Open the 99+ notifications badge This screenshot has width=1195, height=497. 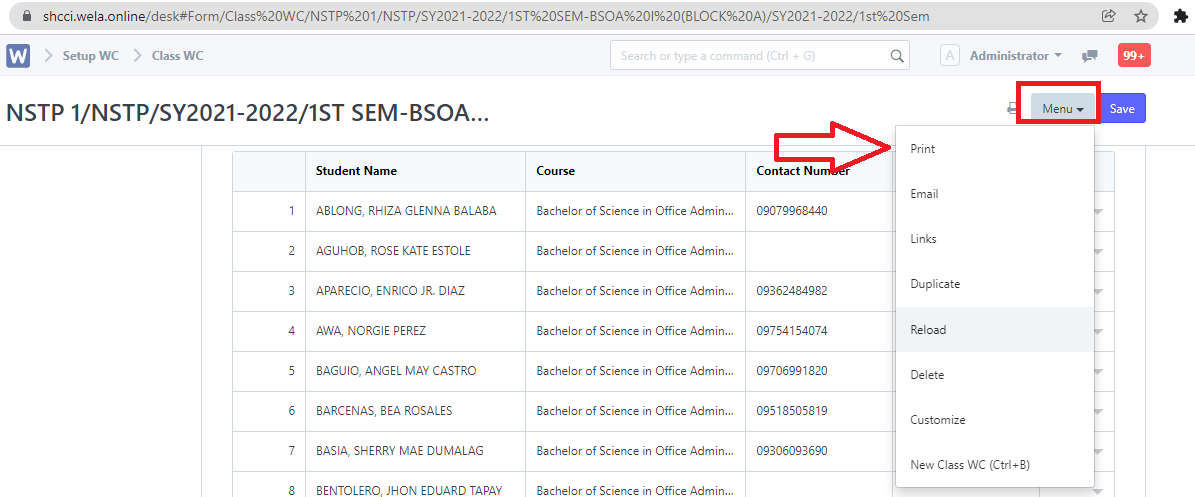pyautogui.click(x=1134, y=56)
